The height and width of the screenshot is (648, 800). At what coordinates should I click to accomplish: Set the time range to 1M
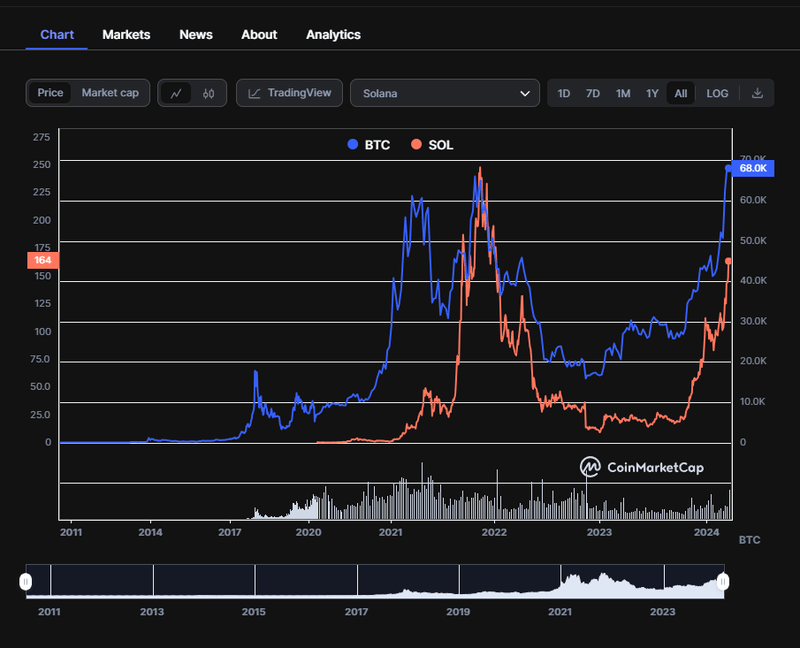point(622,93)
